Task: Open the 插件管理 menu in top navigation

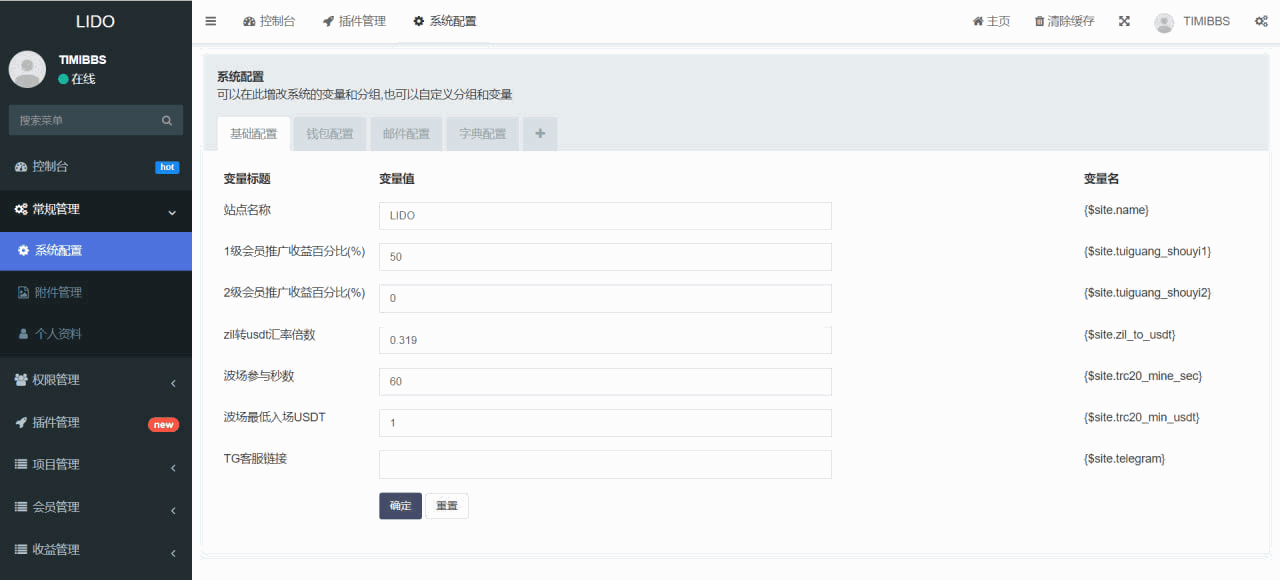Action: point(354,20)
